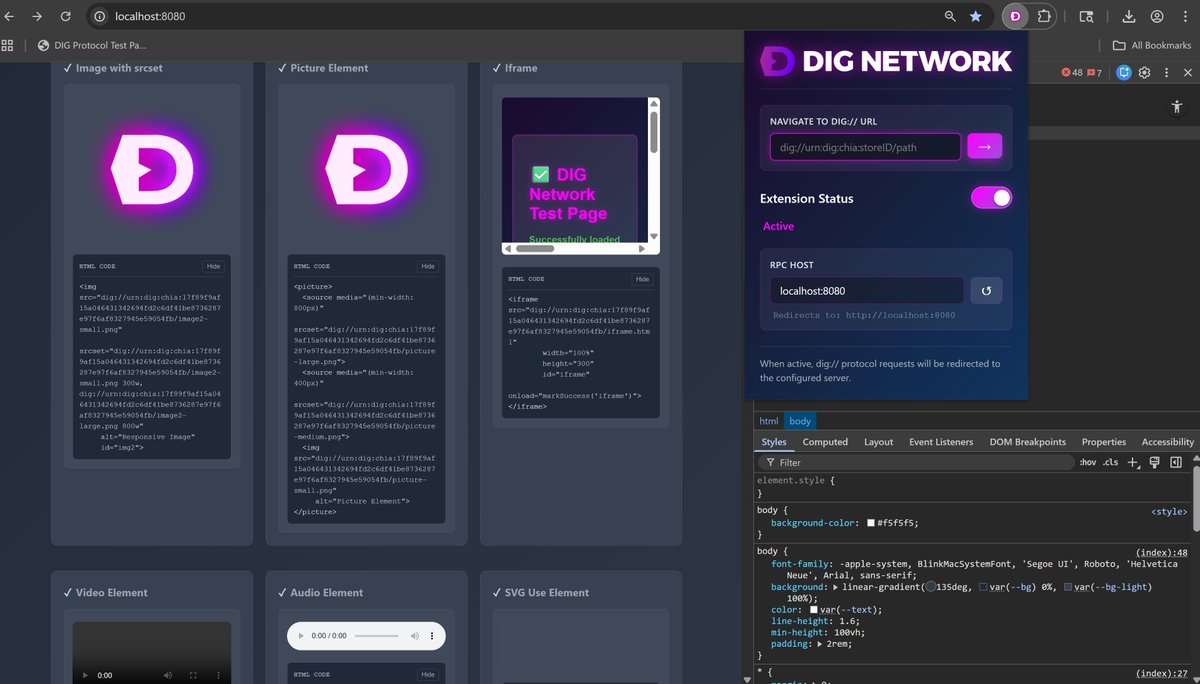1200x684 pixels.
Task: Switch to the Event Listeners tab
Action: (941, 441)
